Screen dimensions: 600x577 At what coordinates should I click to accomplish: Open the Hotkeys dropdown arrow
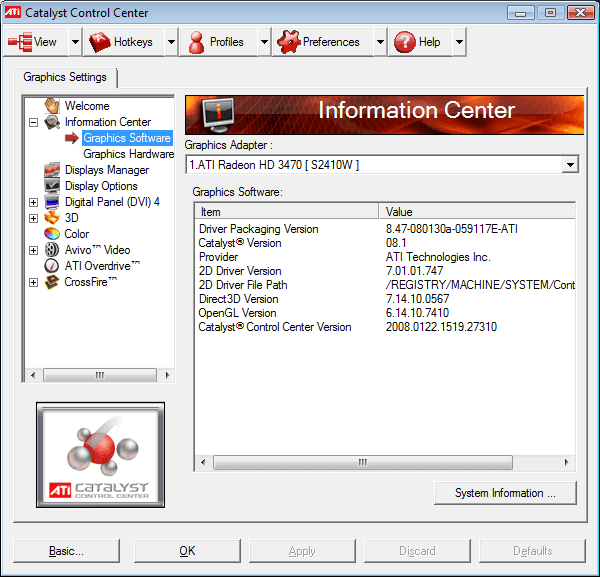tap(171, 42)
